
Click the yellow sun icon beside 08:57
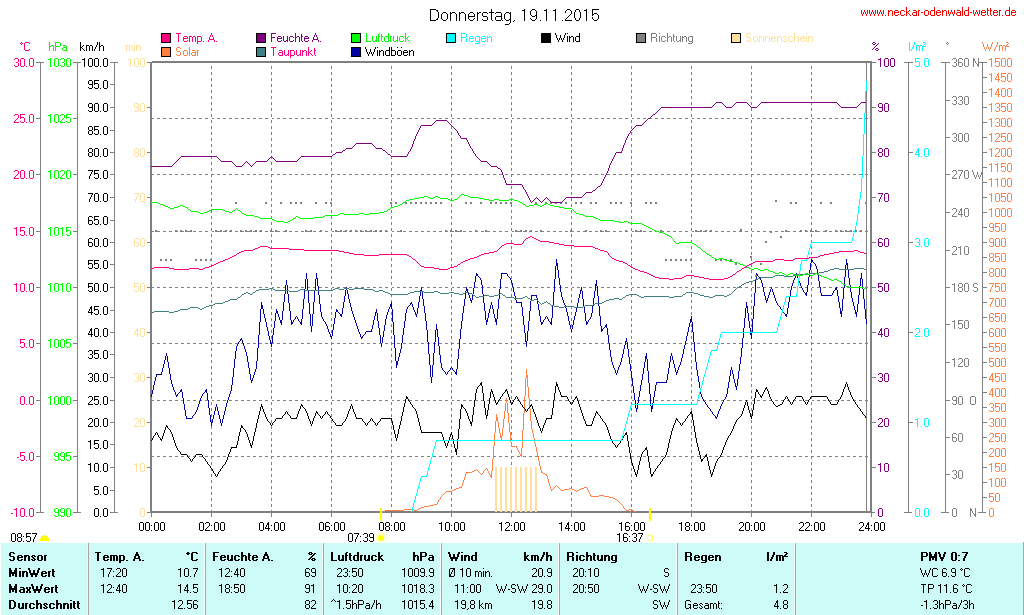pyautogui.click(x=44, y=539)
